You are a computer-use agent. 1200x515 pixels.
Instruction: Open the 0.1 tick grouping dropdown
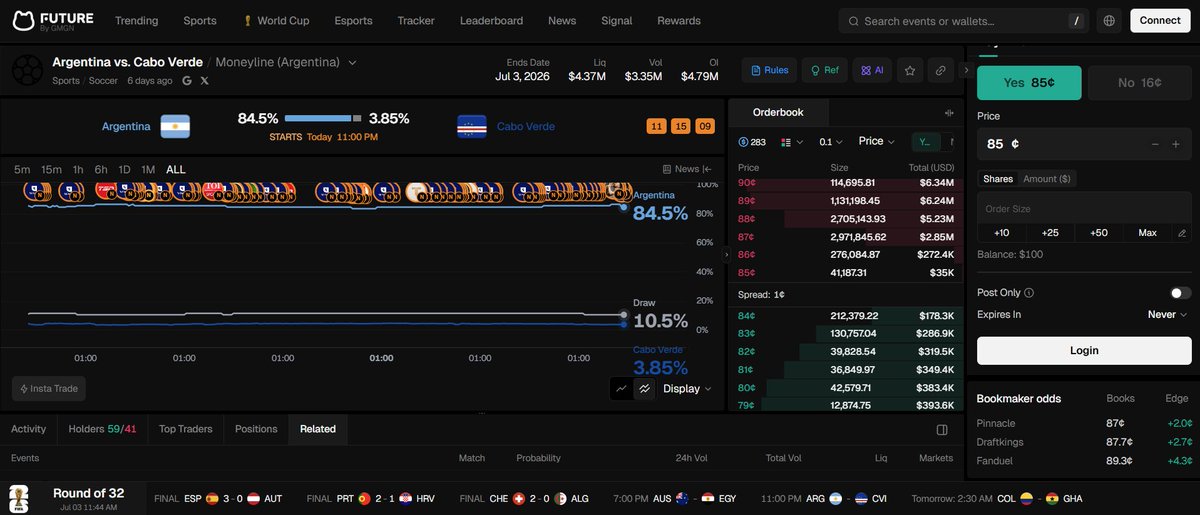(830, 142)
